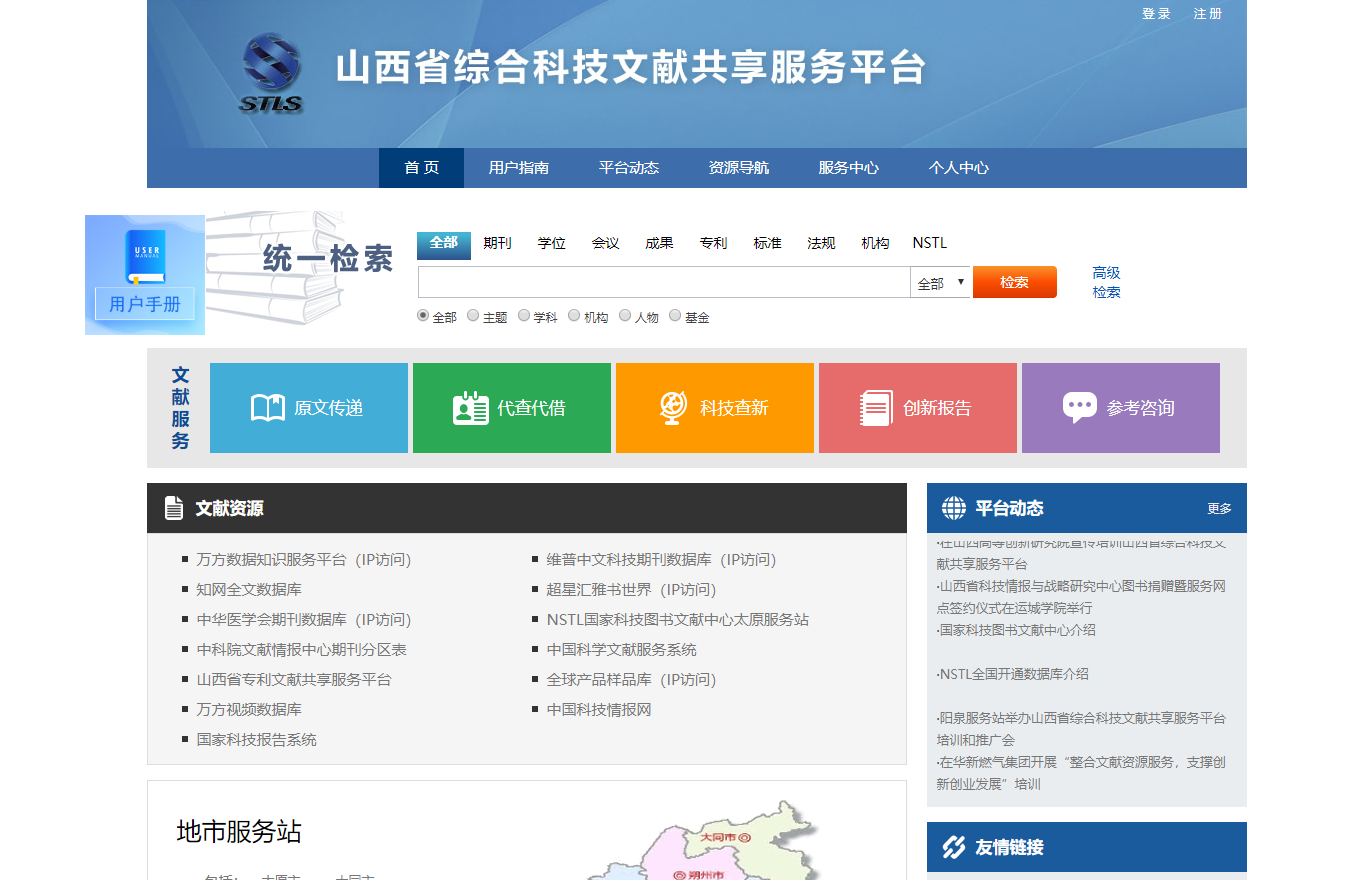Click the orange 检索 button
Image resolution: width=1352 pixels, height=880 pixels.
[x=1015, y=282]
